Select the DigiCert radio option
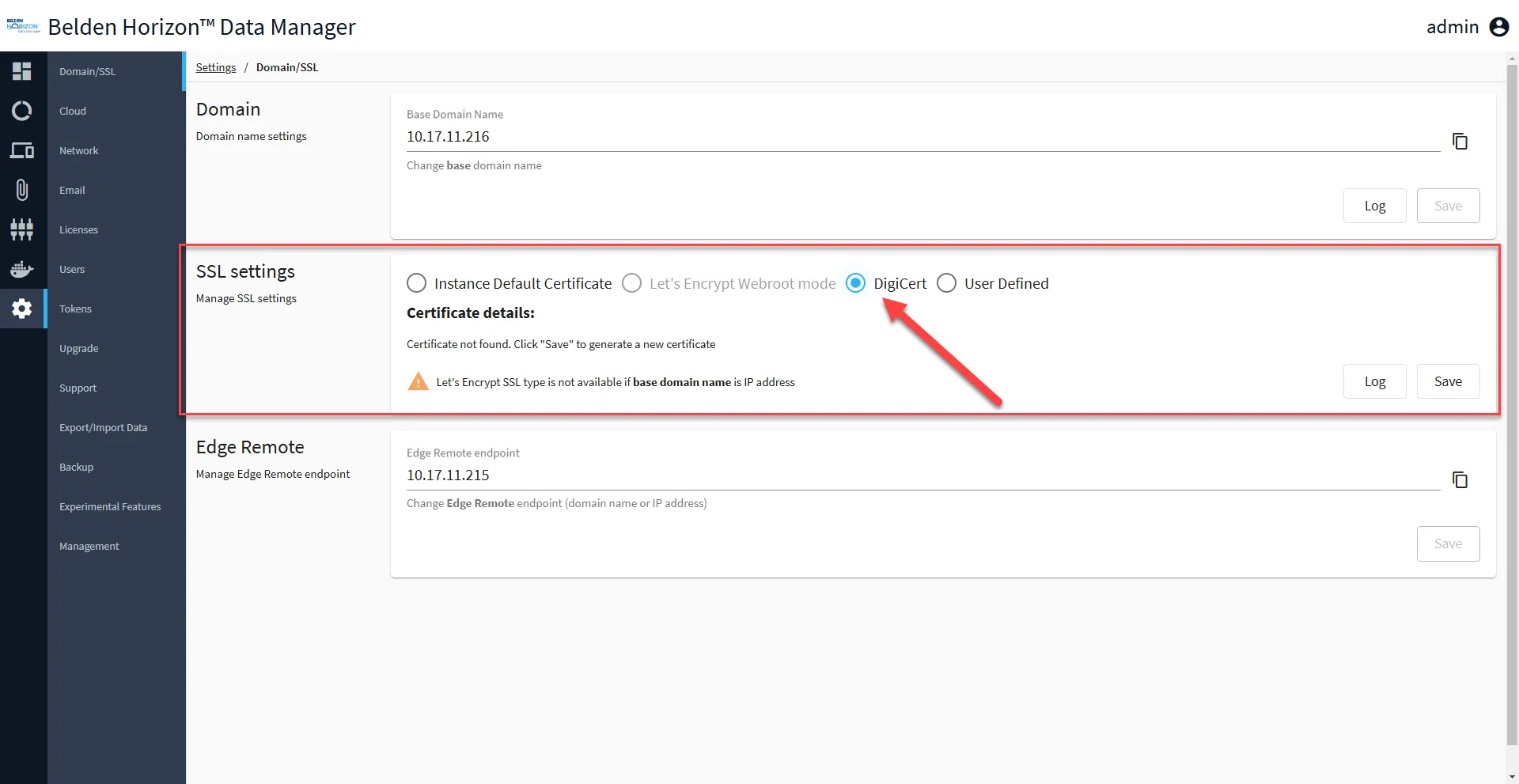This screenshot has height=784, width=1519. click(855, 283)
